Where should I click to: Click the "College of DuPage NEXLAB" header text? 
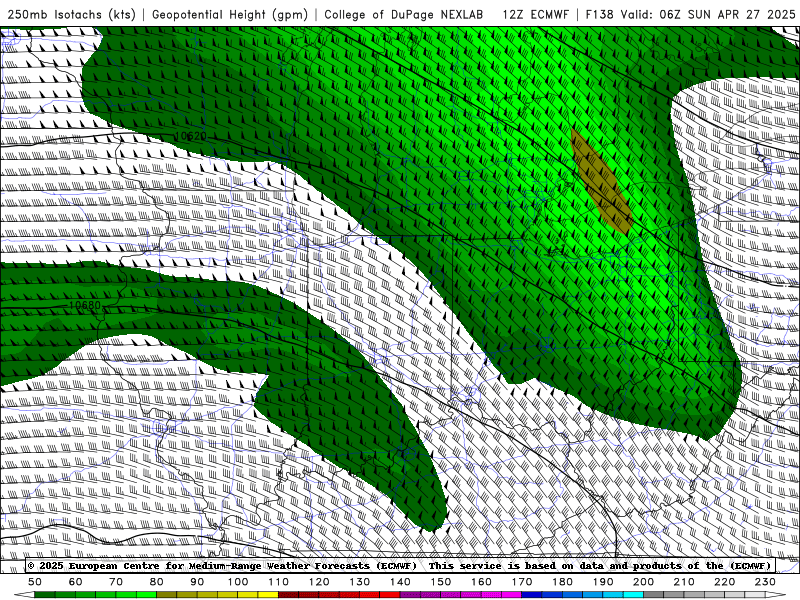(x=404, y=14)
